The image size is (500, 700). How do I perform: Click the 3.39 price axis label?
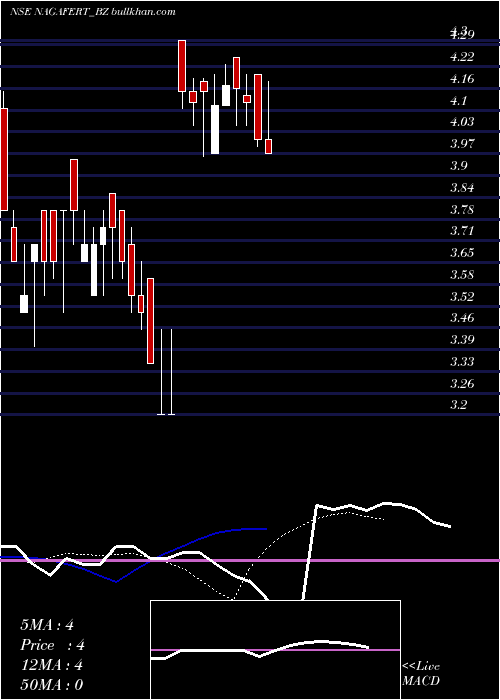(x=462, y=340)
